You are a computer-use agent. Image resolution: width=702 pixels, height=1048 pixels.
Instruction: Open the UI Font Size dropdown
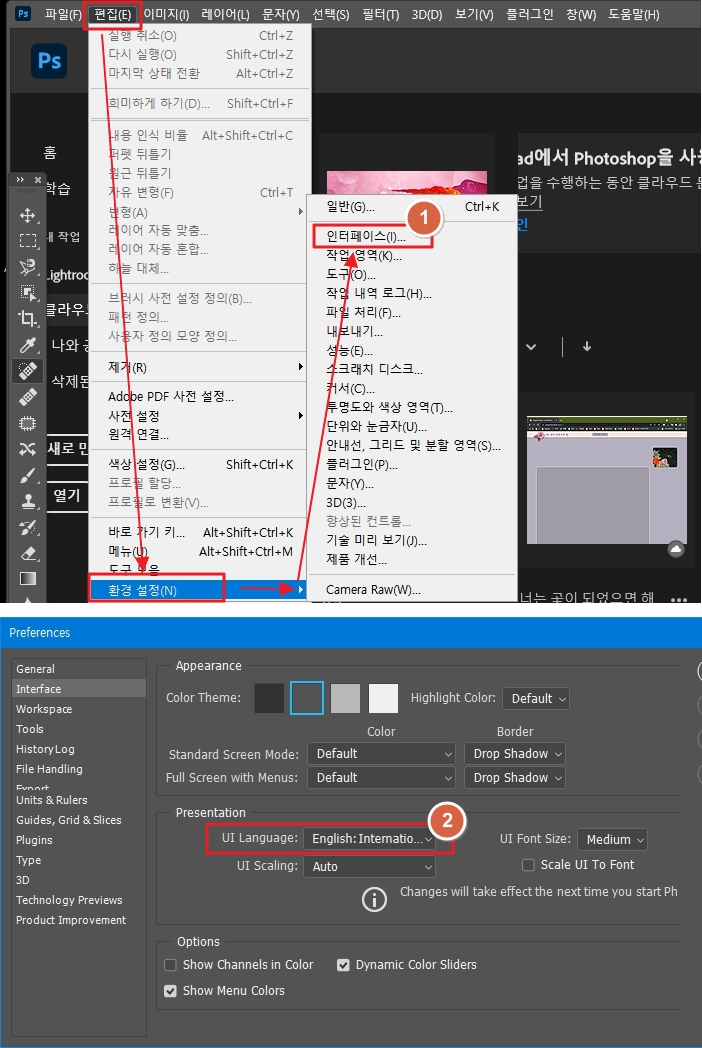(x=612, y=839)
